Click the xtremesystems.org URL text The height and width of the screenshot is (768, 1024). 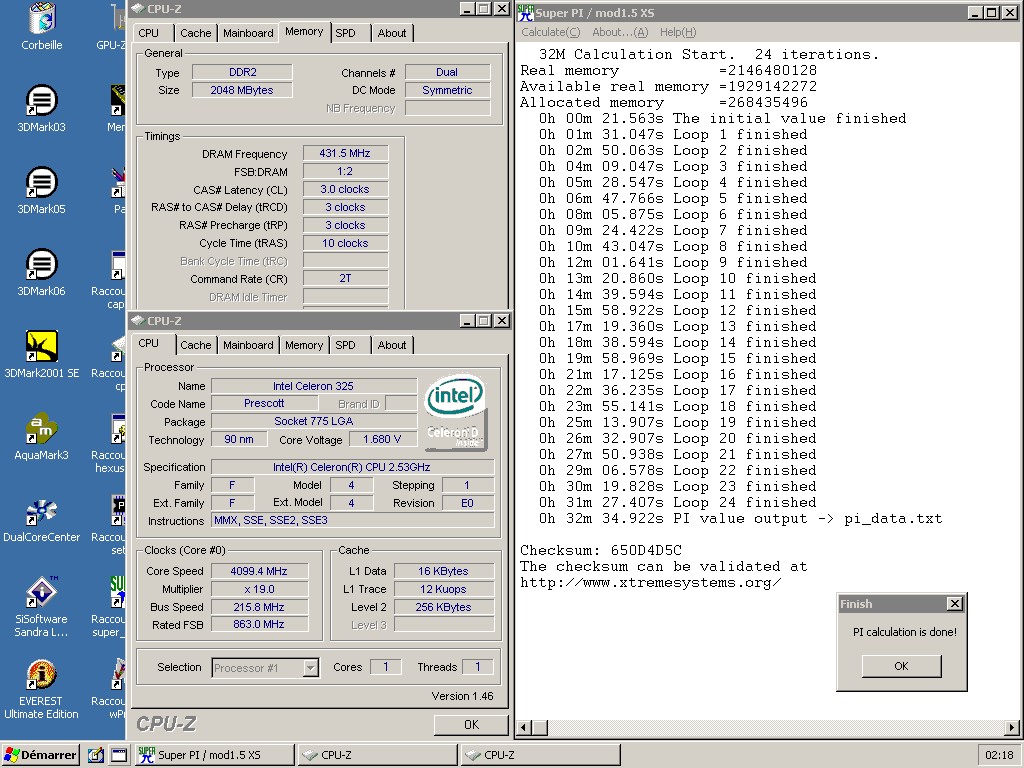point(650,583)
